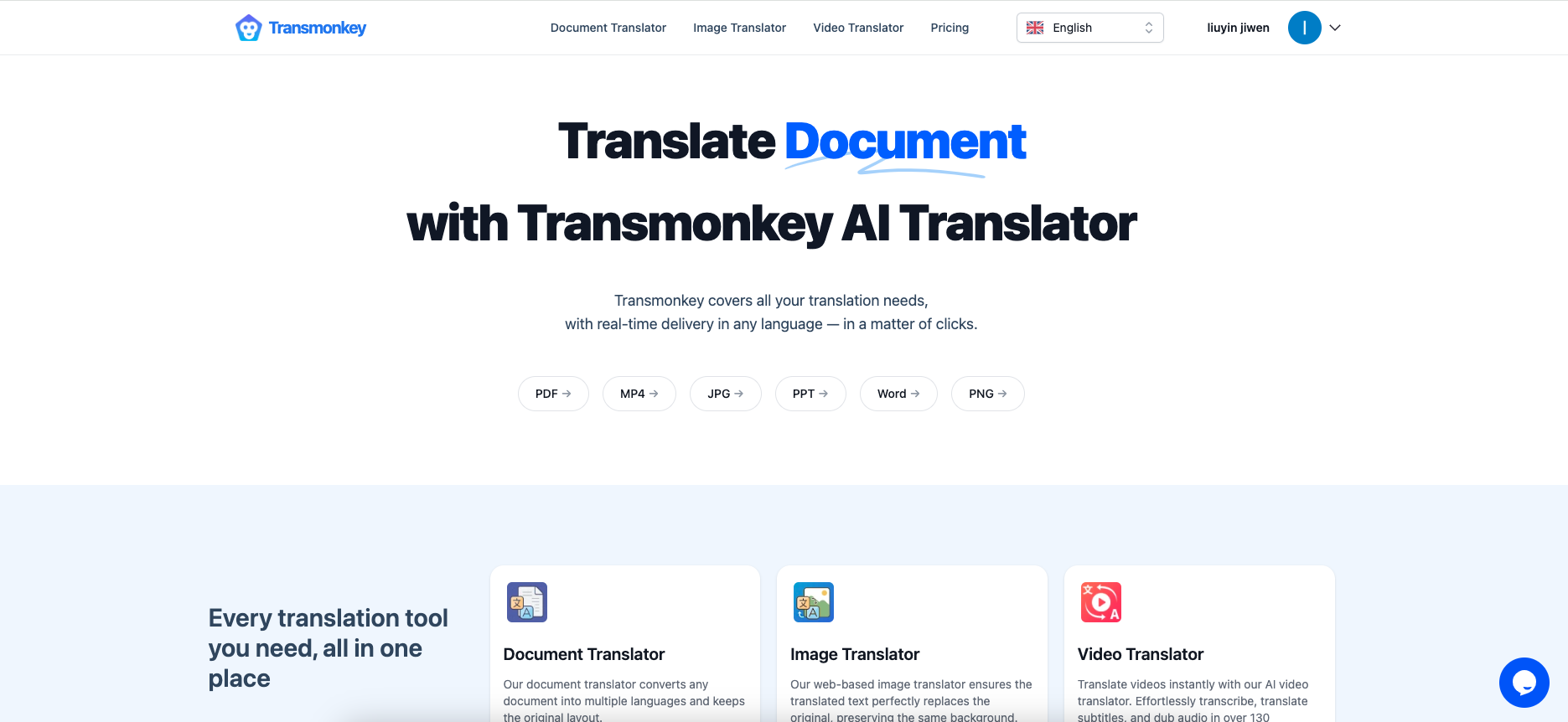Click the 'Our document translator converts any' description

624,700
